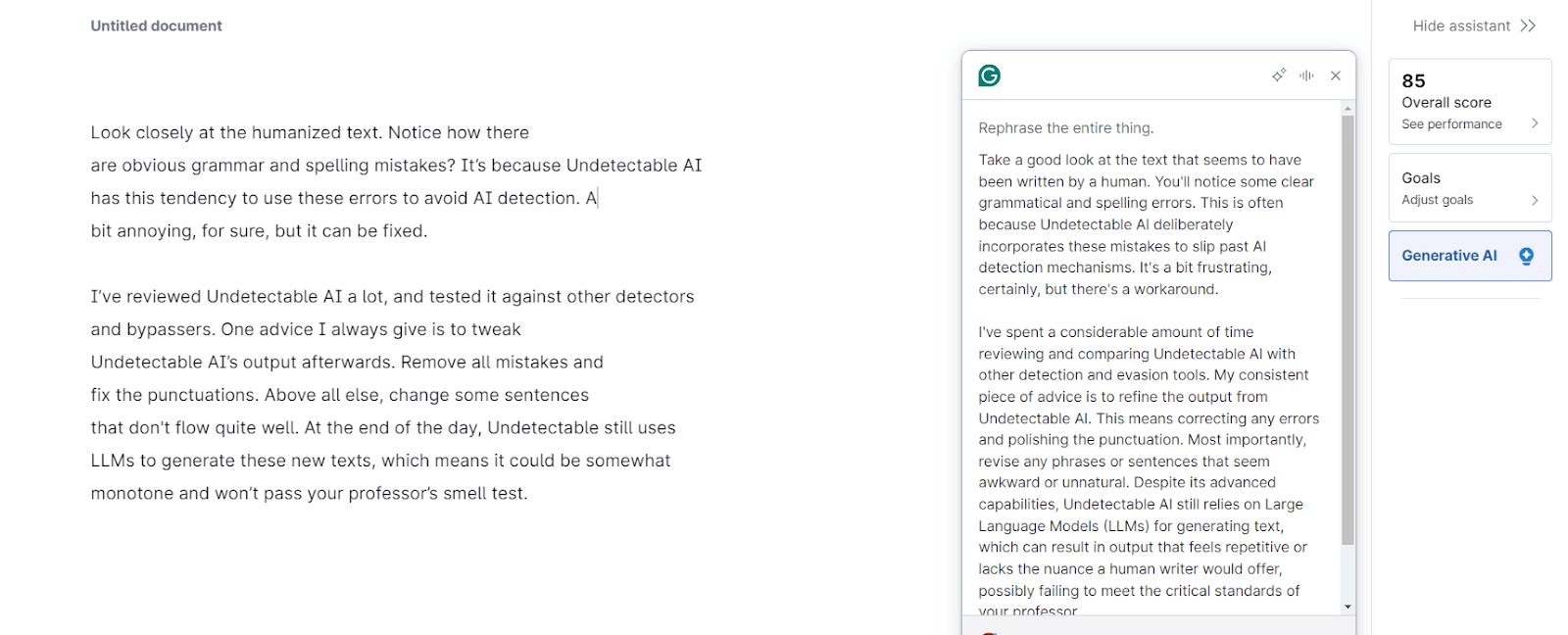Open the sparkle prompts icon
The height and width of the screenshot is (635, 1568).
[1279, 75]
